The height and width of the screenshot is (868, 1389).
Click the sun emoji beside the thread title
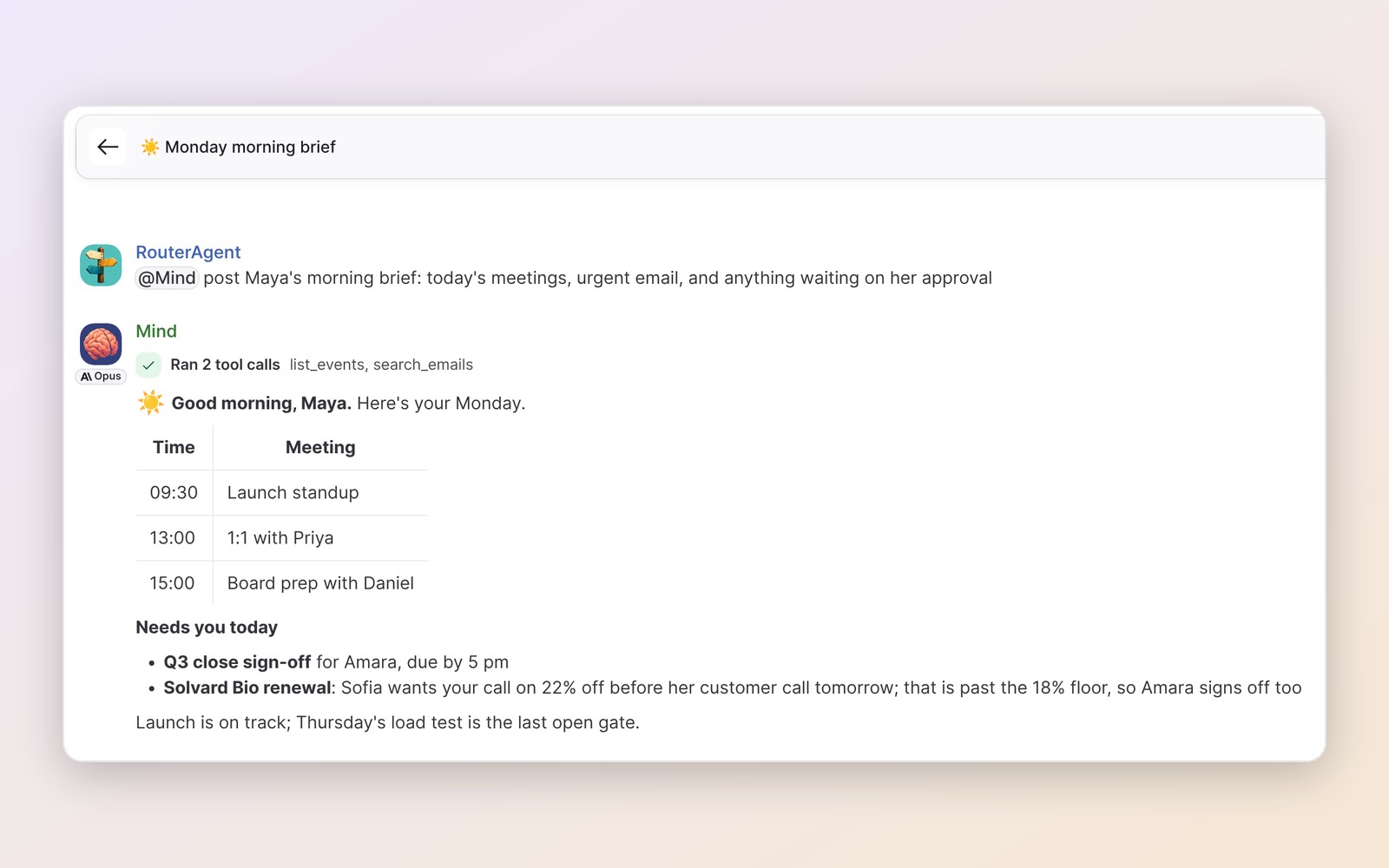[150, 147]
